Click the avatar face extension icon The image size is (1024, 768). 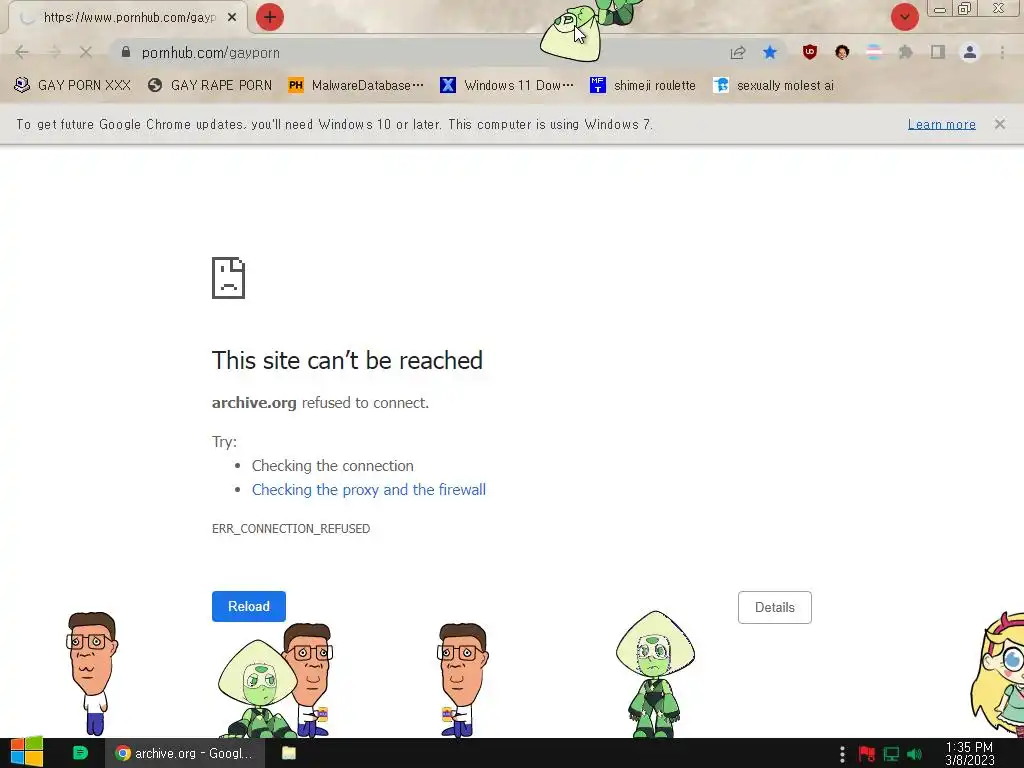click(842, 52)
